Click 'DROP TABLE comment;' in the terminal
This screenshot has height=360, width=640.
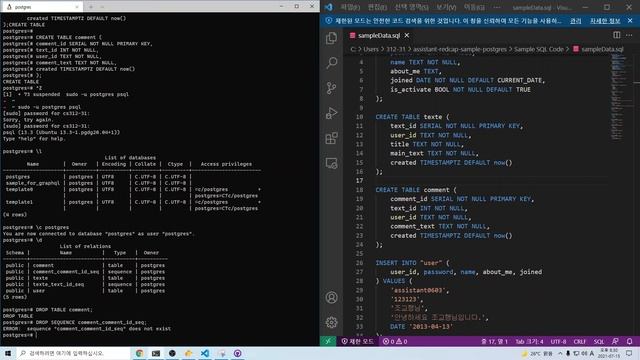[64, 309]
